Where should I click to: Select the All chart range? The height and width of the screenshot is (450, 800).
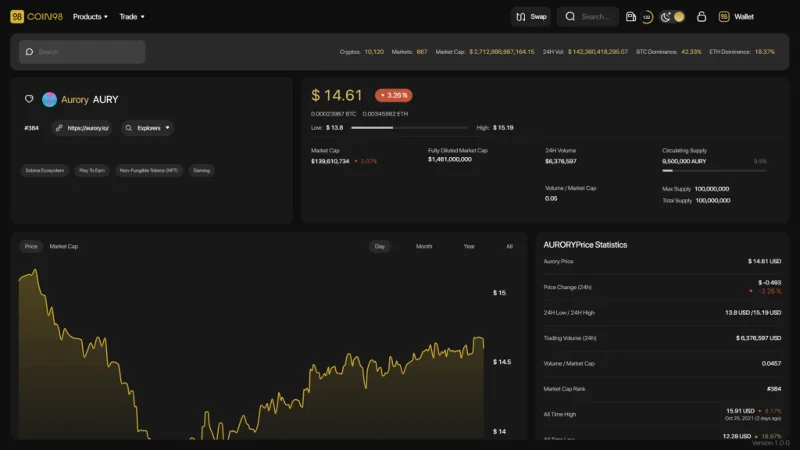(x=509, y=246)
